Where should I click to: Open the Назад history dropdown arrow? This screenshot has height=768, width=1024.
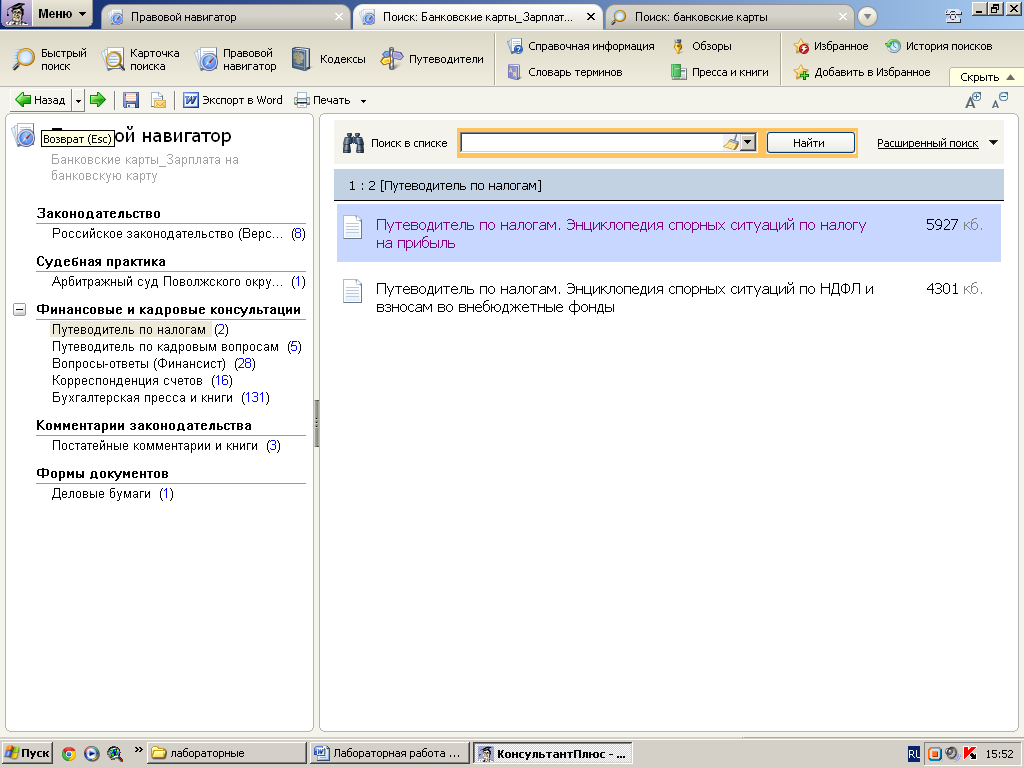pos(78,101)
